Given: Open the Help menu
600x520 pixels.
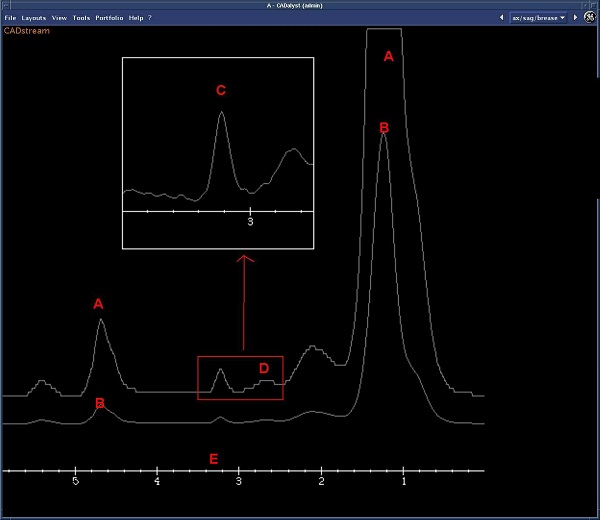Looking at the screenshot, I should coord(135,18).
